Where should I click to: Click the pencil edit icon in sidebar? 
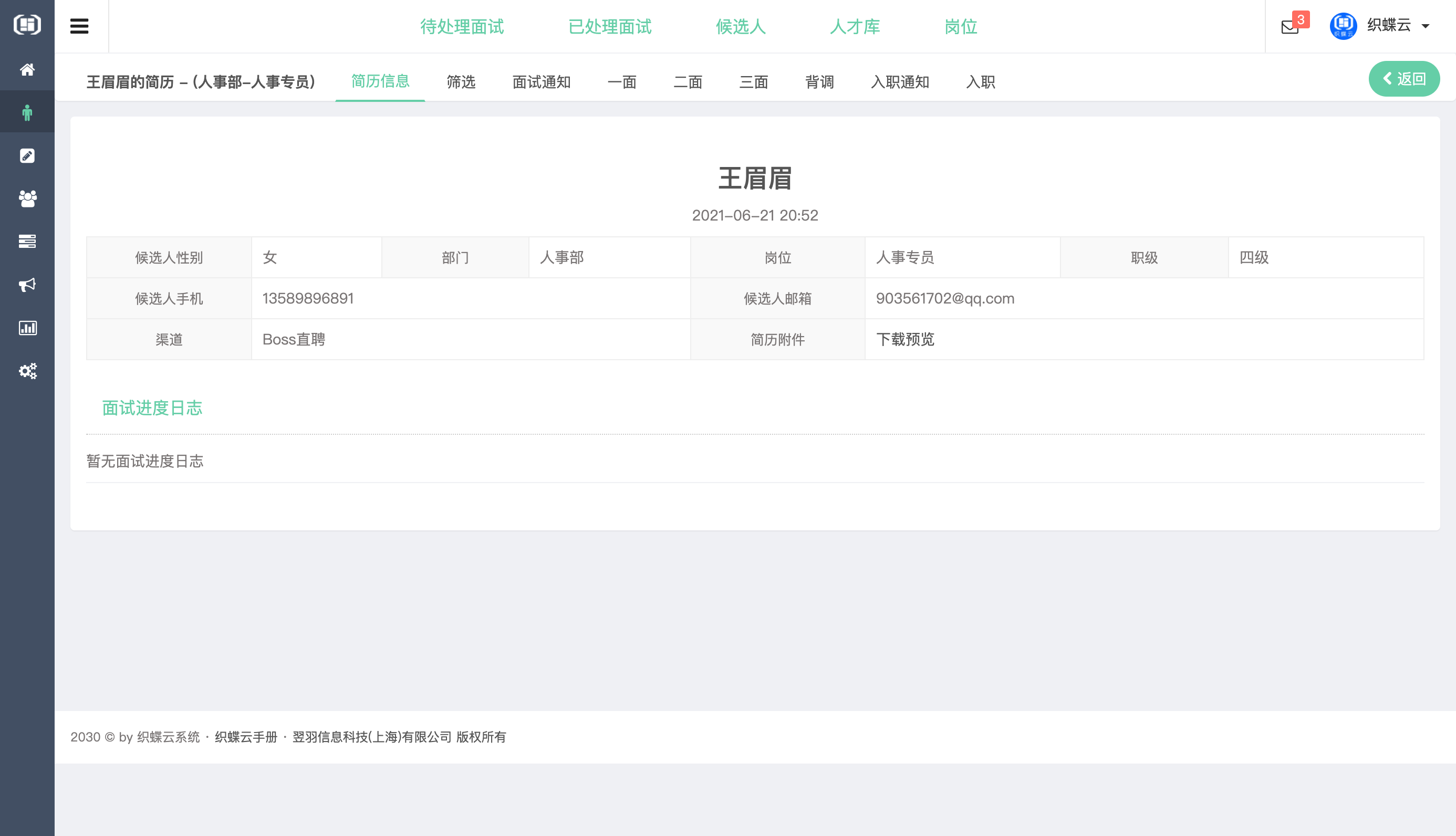(27, 155)
